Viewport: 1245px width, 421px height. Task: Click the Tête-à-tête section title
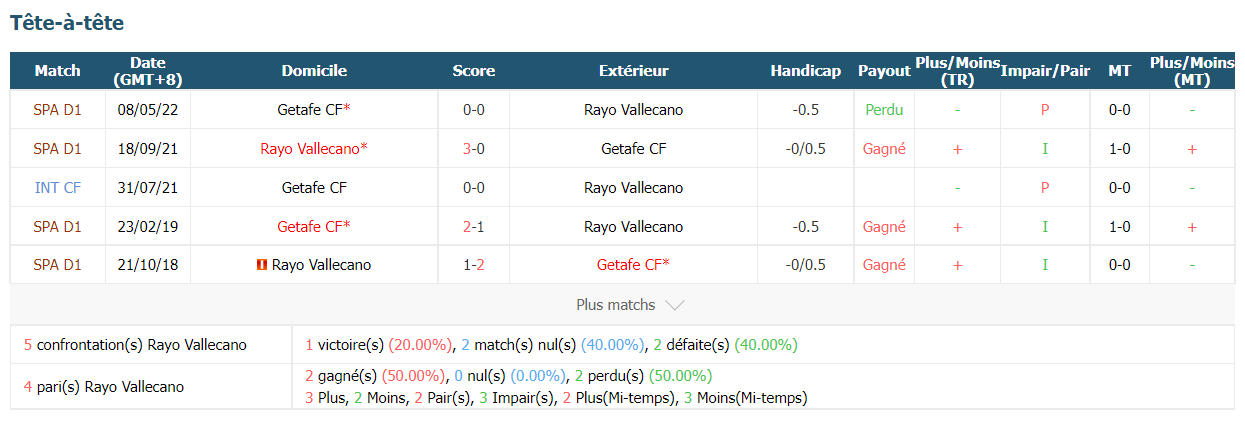[67, 22]
